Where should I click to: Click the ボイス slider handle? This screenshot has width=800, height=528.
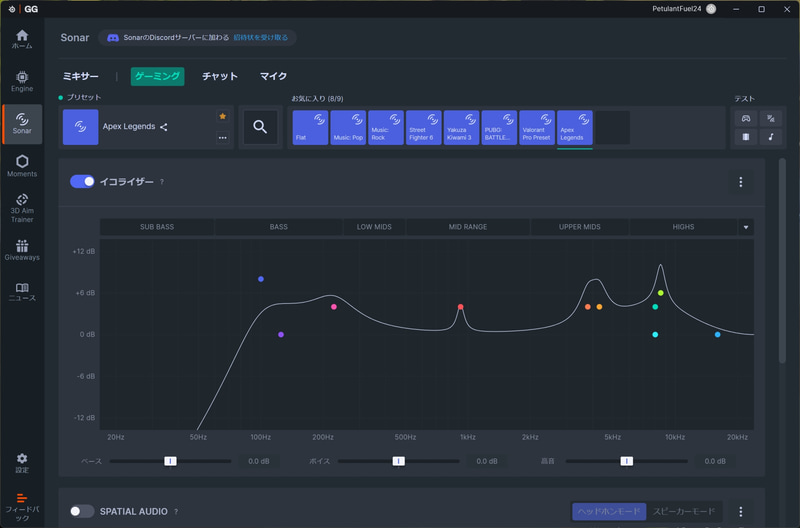398,461
